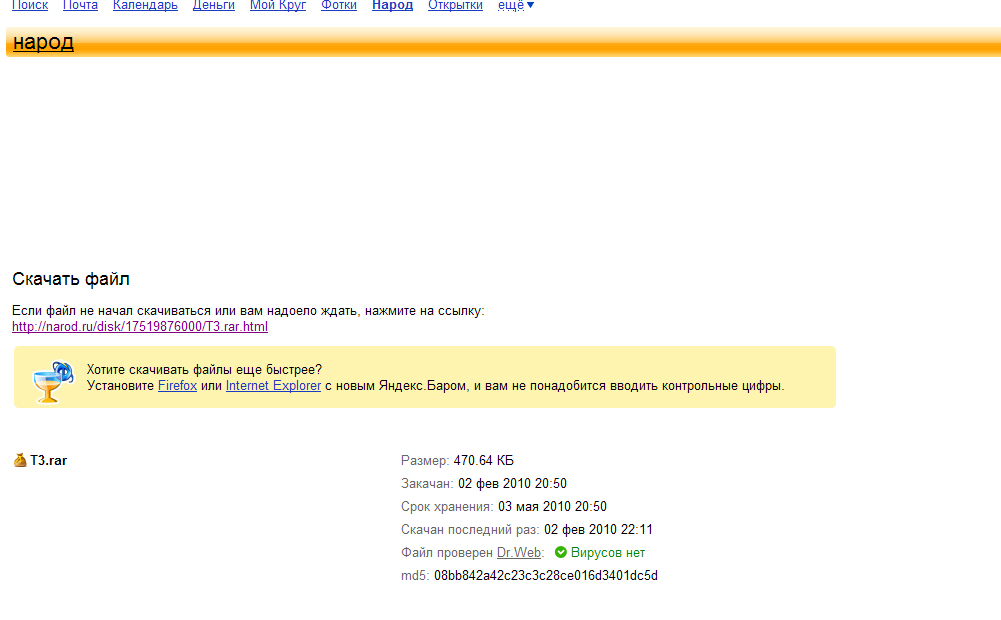Click the T3.rar file bag icon
This screenshot has height=620, width=1001.
click(x=20, y=460)
